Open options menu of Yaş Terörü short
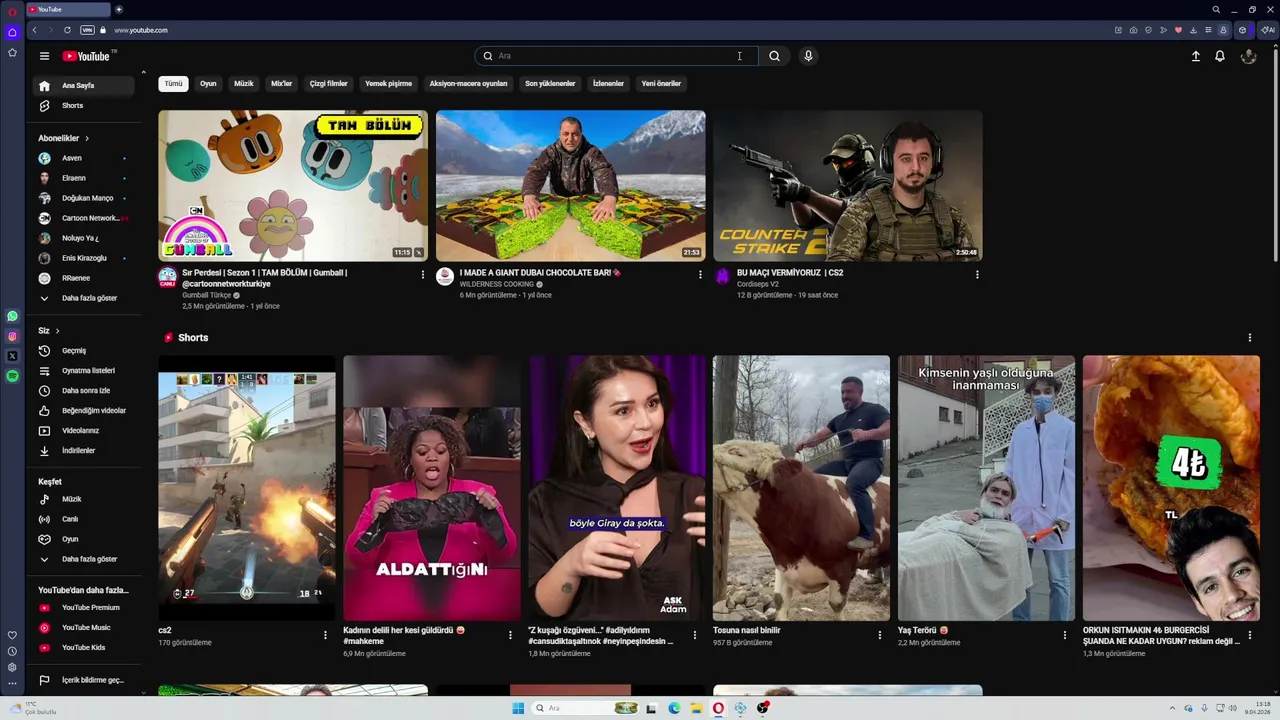The height and width of the screenshot is (720, 1280). tap(1065, 635)
